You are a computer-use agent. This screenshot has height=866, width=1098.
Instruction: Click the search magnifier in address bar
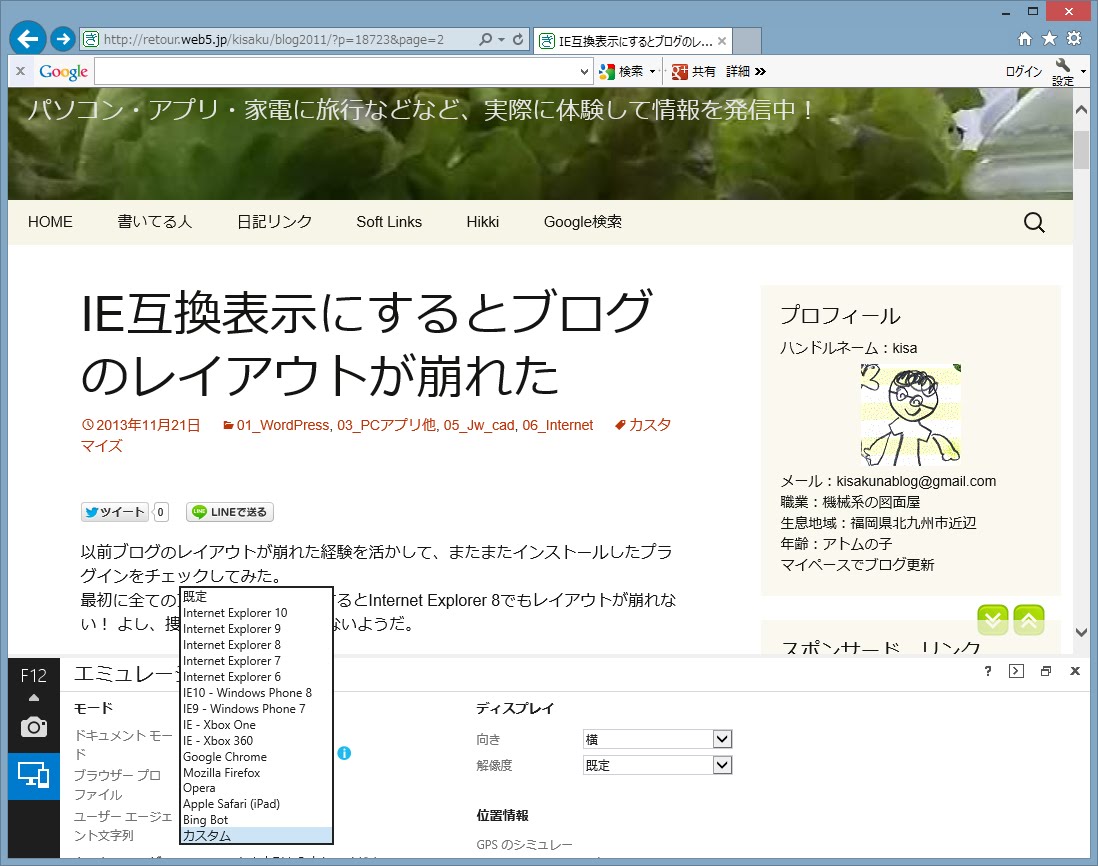point(485,39)
